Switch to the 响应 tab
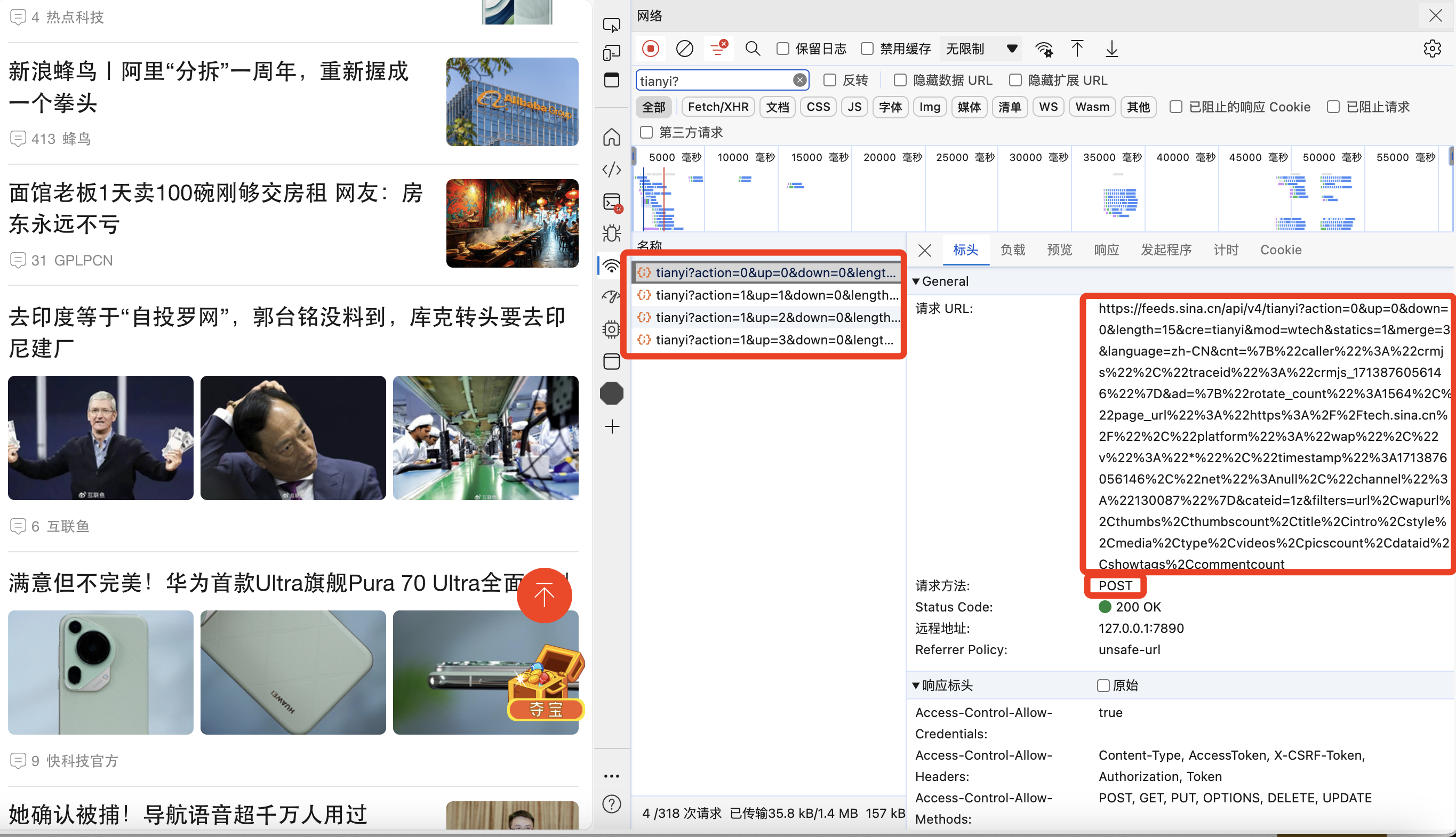The width and height of the screenshot is (1456, 837). coord(1106,250)
